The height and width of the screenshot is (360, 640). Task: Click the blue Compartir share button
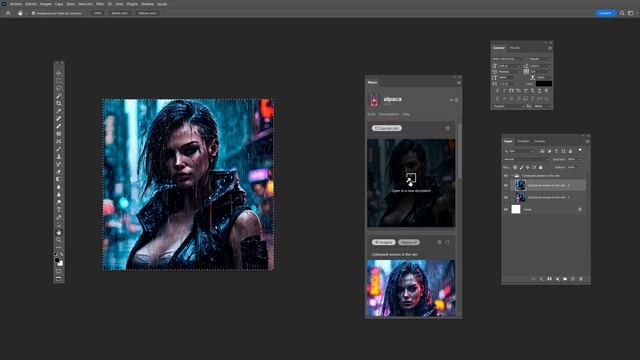(605, 13)
